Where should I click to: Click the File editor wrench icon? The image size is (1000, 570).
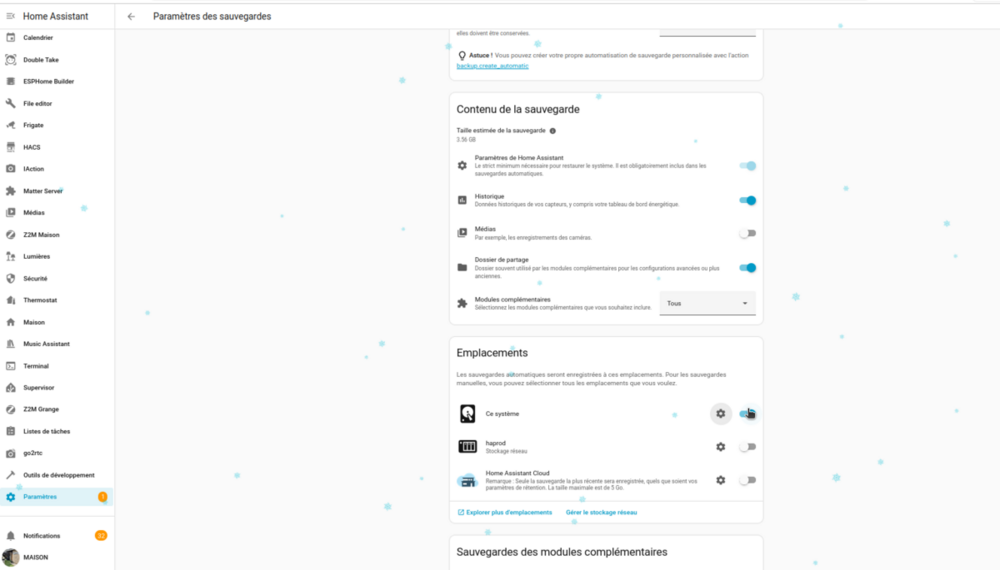[x=11, y=103]
